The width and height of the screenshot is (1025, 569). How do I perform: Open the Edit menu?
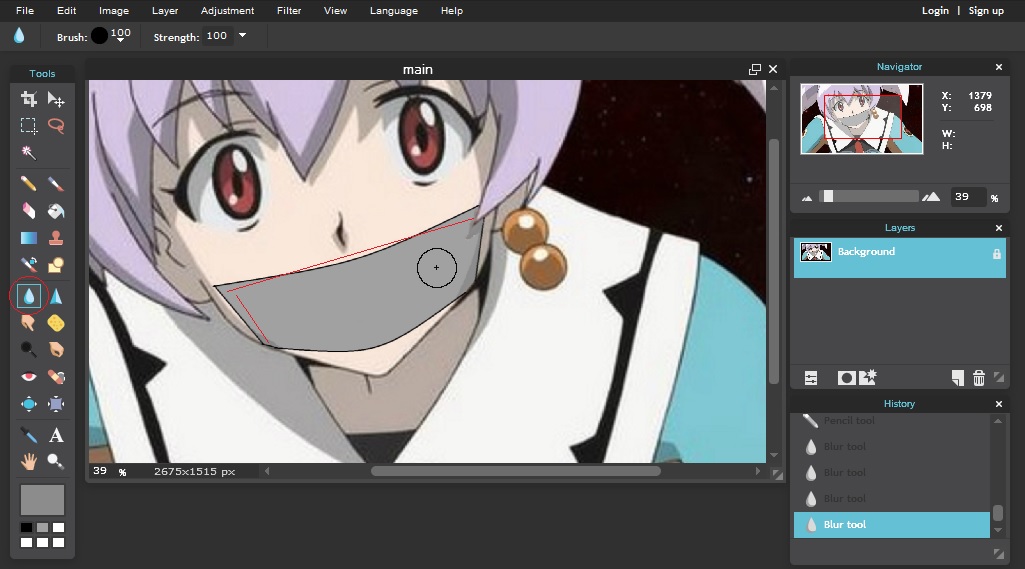pyautogui.click(x=66, y=10)
